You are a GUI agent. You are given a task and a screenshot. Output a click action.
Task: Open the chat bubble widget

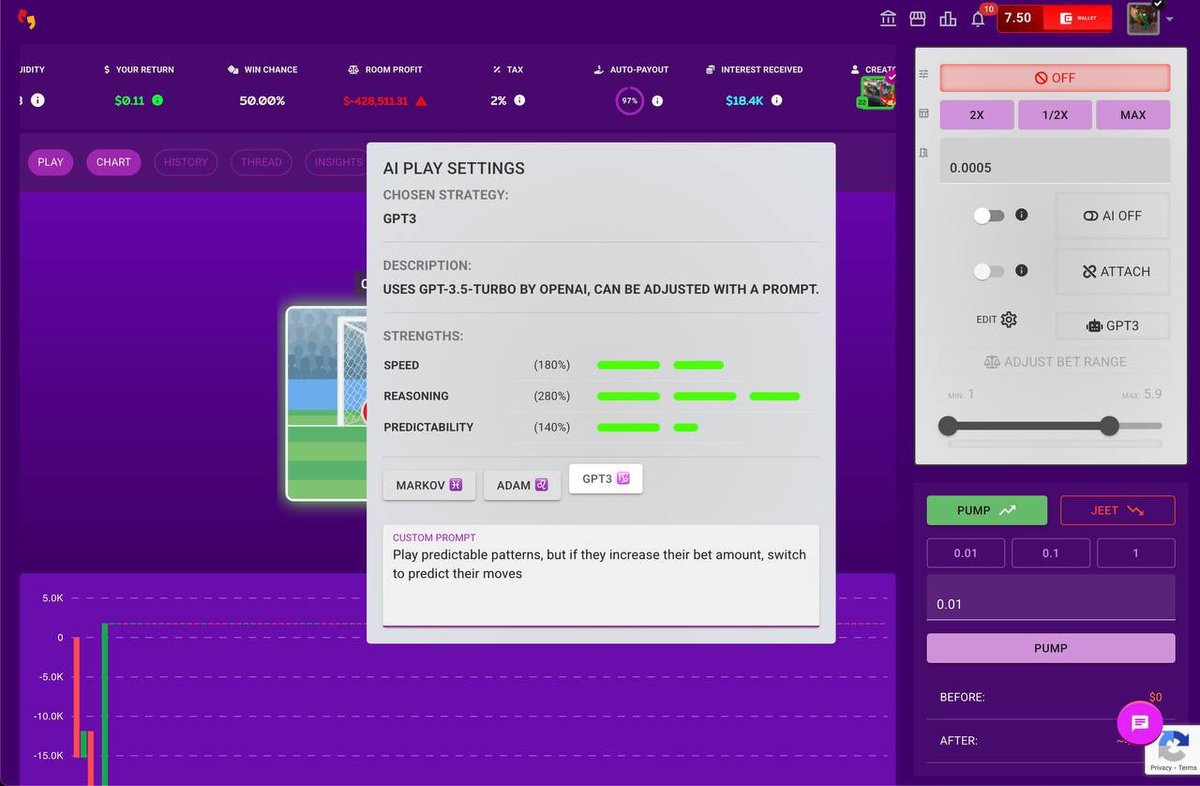click(1140, 722)
